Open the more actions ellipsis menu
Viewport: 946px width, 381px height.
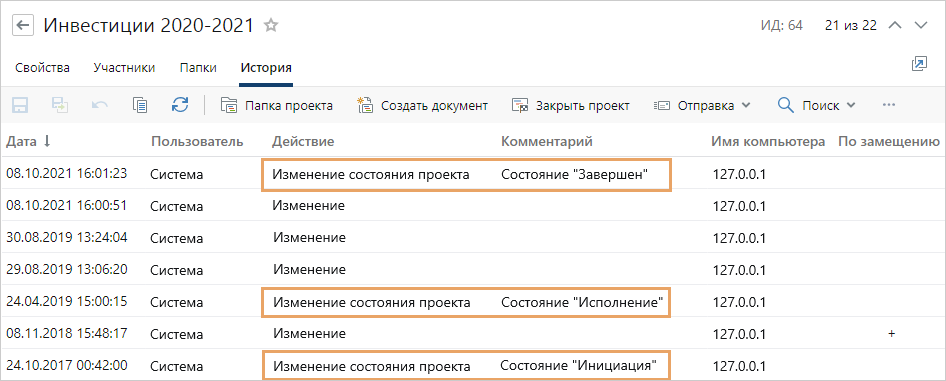(888, 105)
